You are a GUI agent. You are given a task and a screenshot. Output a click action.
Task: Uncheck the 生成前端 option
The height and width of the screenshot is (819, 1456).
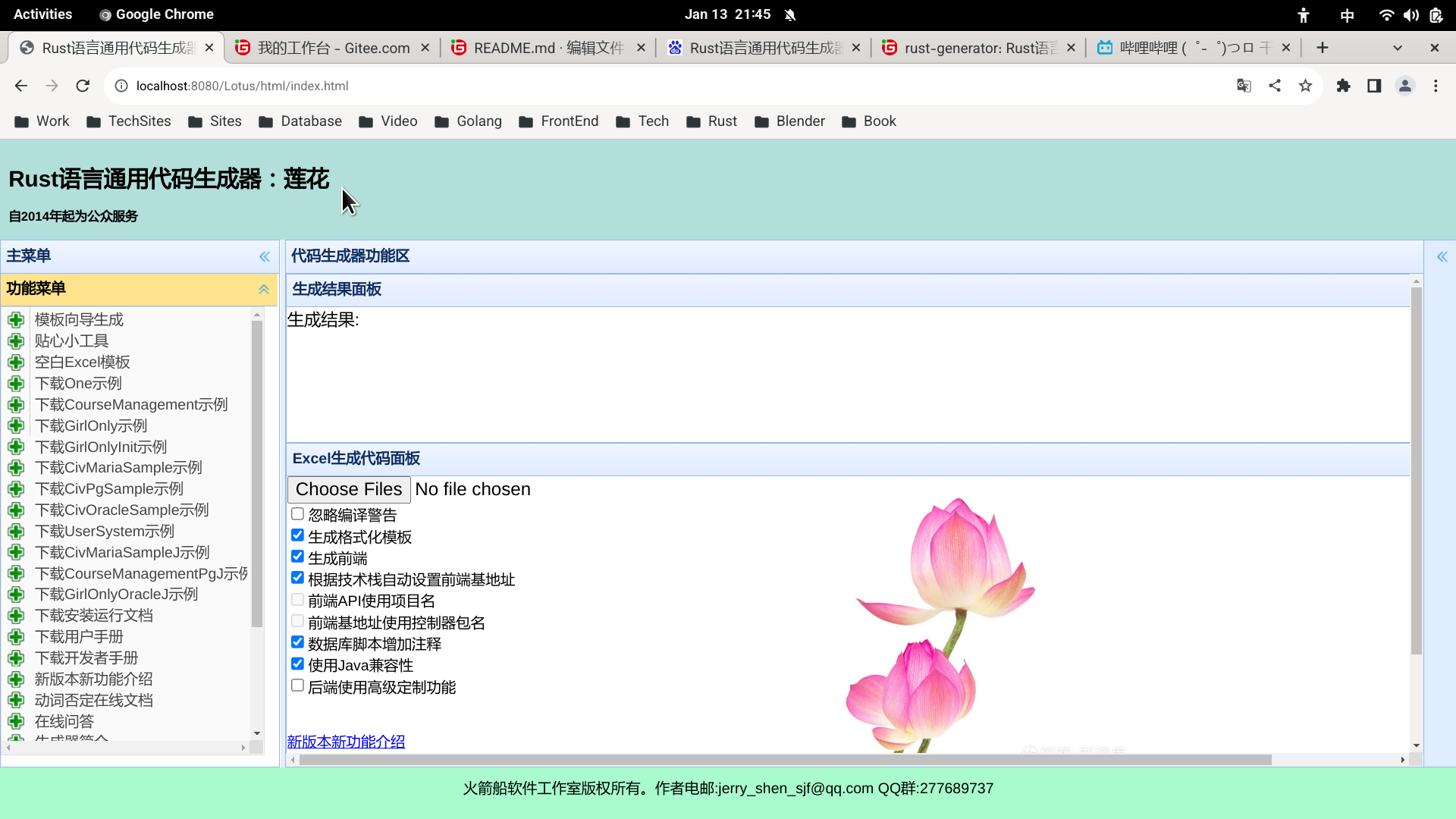[x=297, y=556]
